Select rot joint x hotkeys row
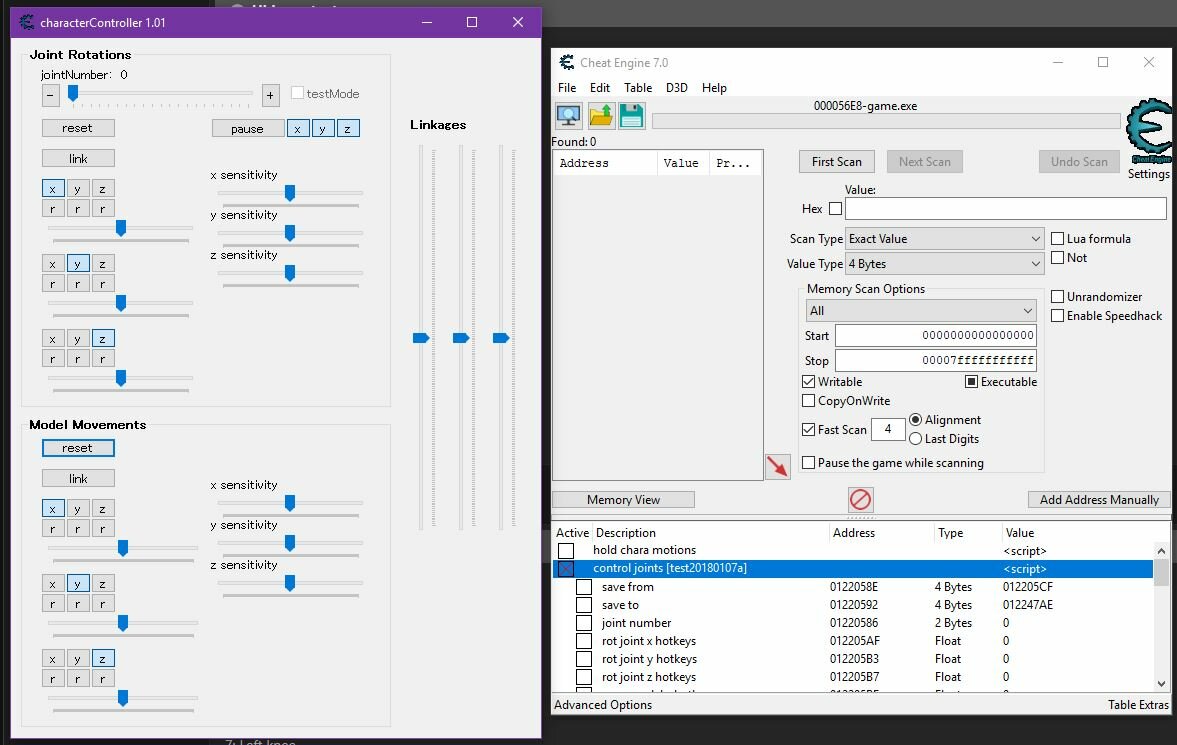 coord(853,641)
